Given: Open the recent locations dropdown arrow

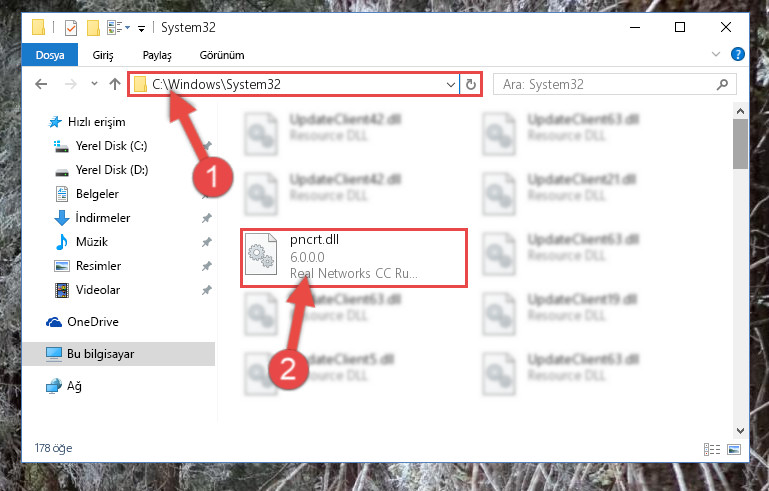Looking at the screenshot, I should [x=94, y=84].
